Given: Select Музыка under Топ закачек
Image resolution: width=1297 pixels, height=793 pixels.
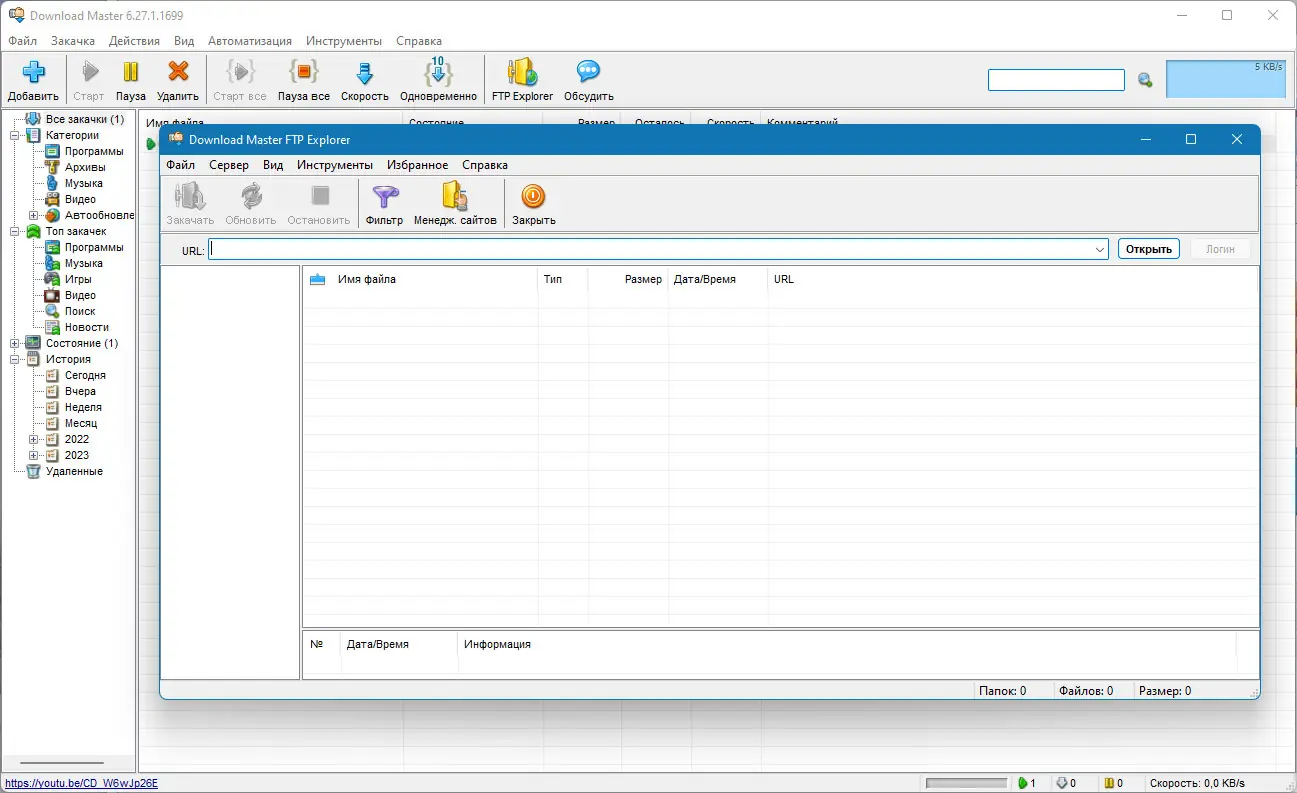Looking at the screenshot, I should click(84, 263).
